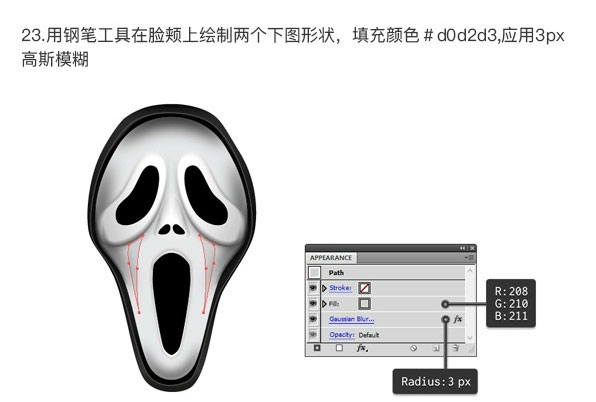Open the Gaussian Blur effect link

point(352,319)
